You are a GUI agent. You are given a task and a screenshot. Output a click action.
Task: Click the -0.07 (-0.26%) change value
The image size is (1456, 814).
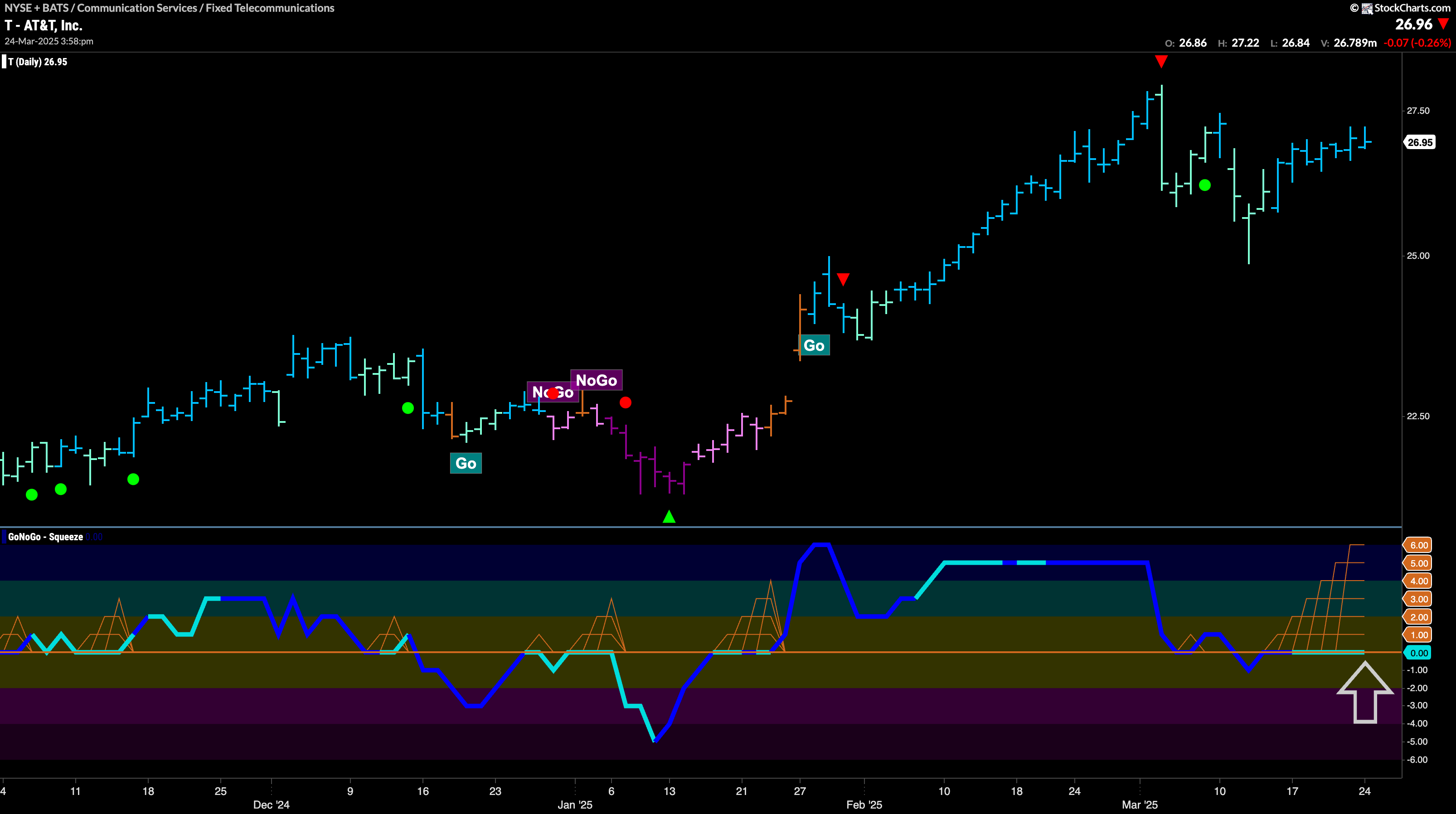[1417, 43]
